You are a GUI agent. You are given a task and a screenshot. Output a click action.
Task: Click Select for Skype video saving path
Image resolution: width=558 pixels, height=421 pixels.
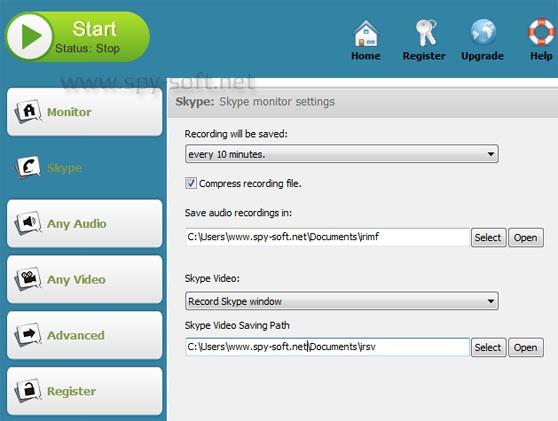(x=488, y=347)
